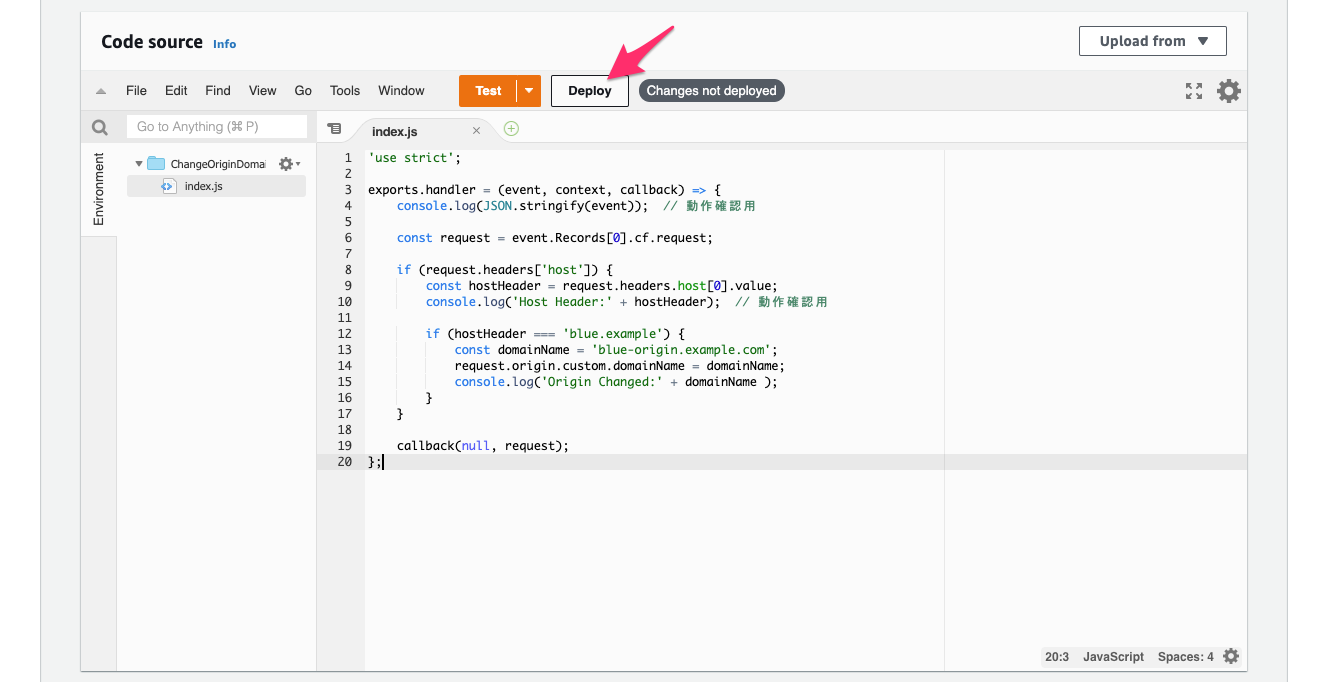The image size is (1328, 682).
Task: Collapse the ChangeOriginDomain folder triangle
Action: 138,164
